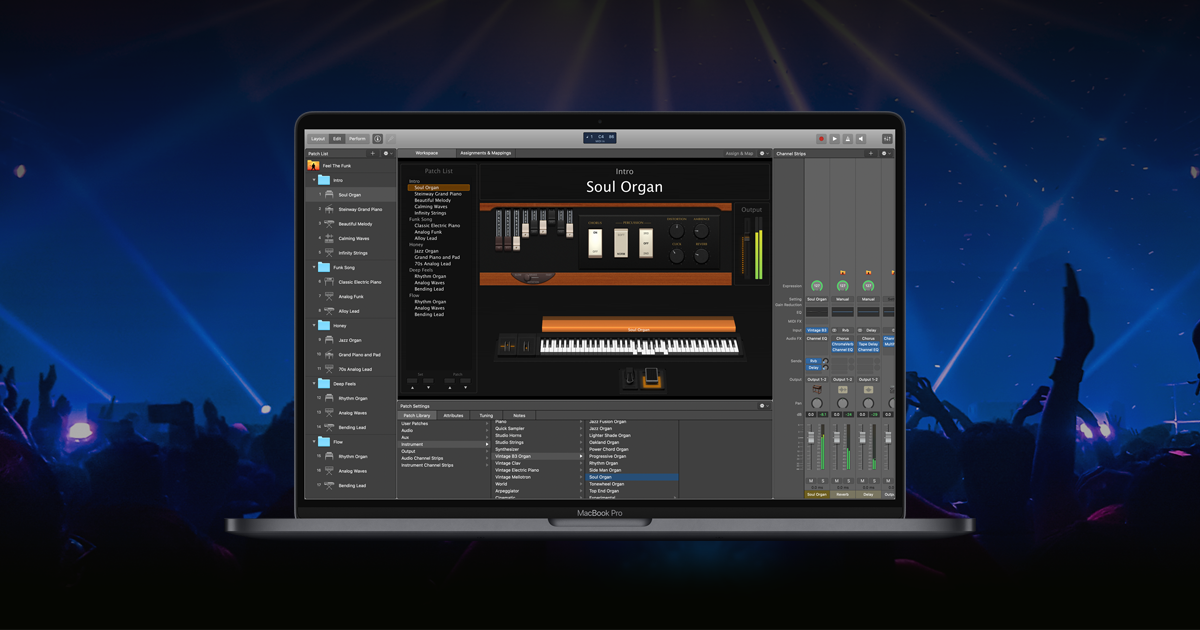
Task: Switch to Perform mode
Action: [x=357, y=139]
